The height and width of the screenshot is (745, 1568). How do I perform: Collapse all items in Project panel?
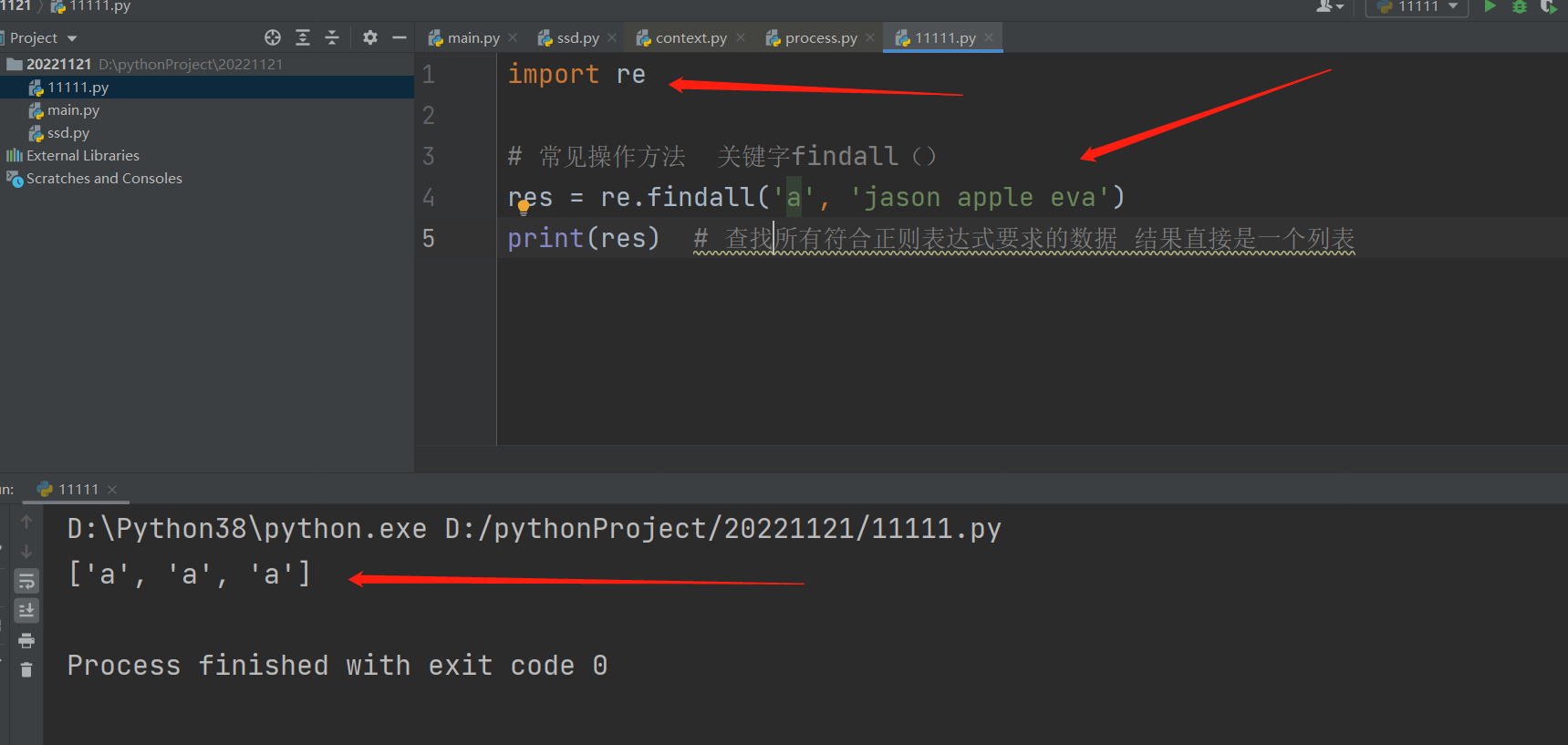click(x=332, y=37)
